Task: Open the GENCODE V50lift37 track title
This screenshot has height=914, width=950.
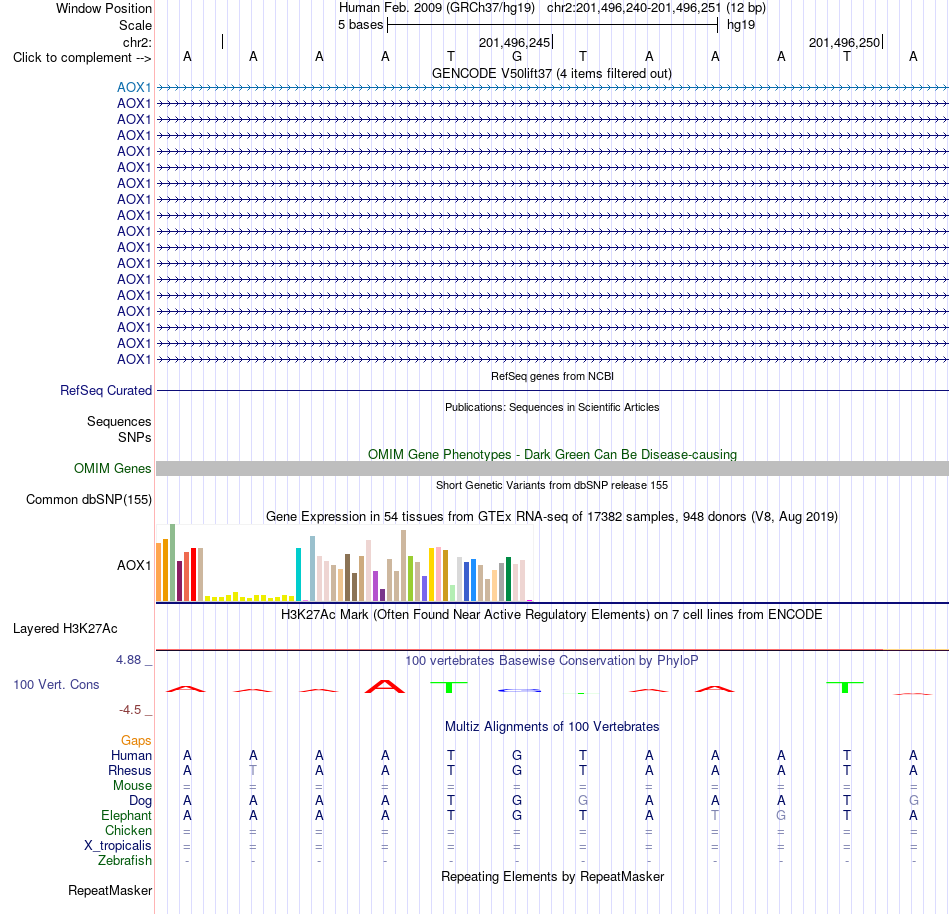Action: click(x=551, y=73)
